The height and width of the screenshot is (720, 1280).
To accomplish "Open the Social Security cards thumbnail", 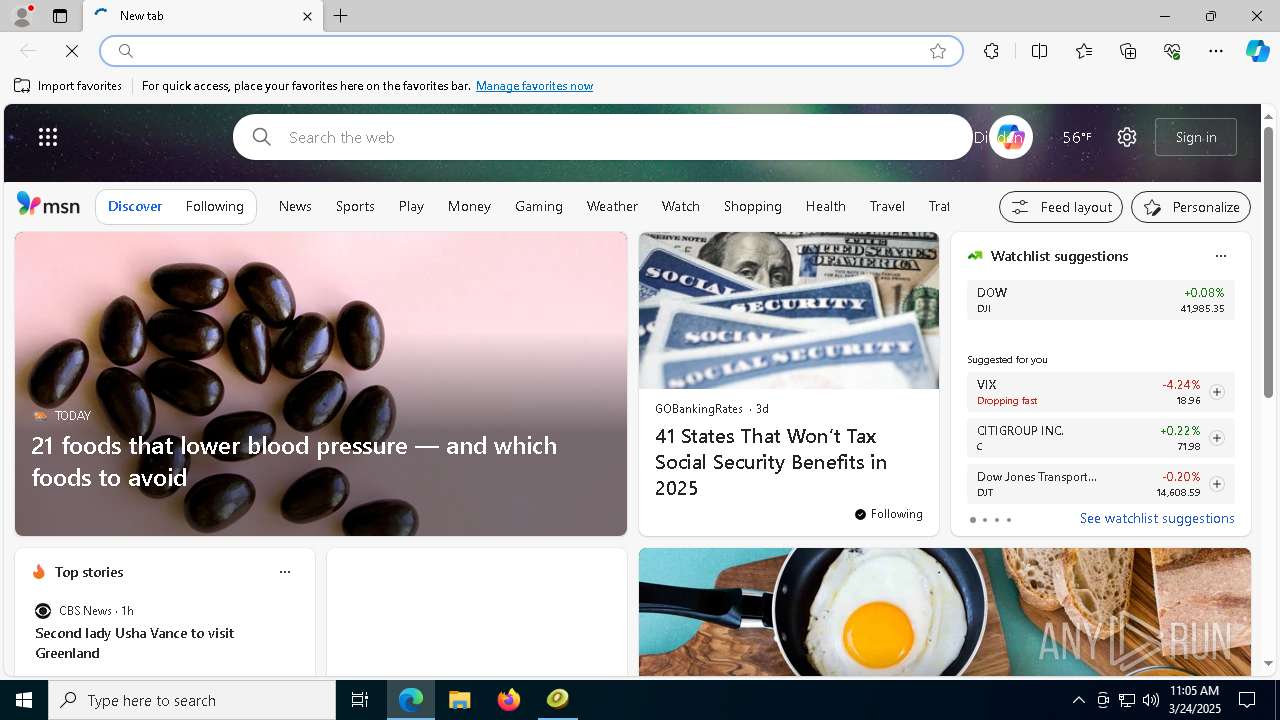I will pos(789,311).
